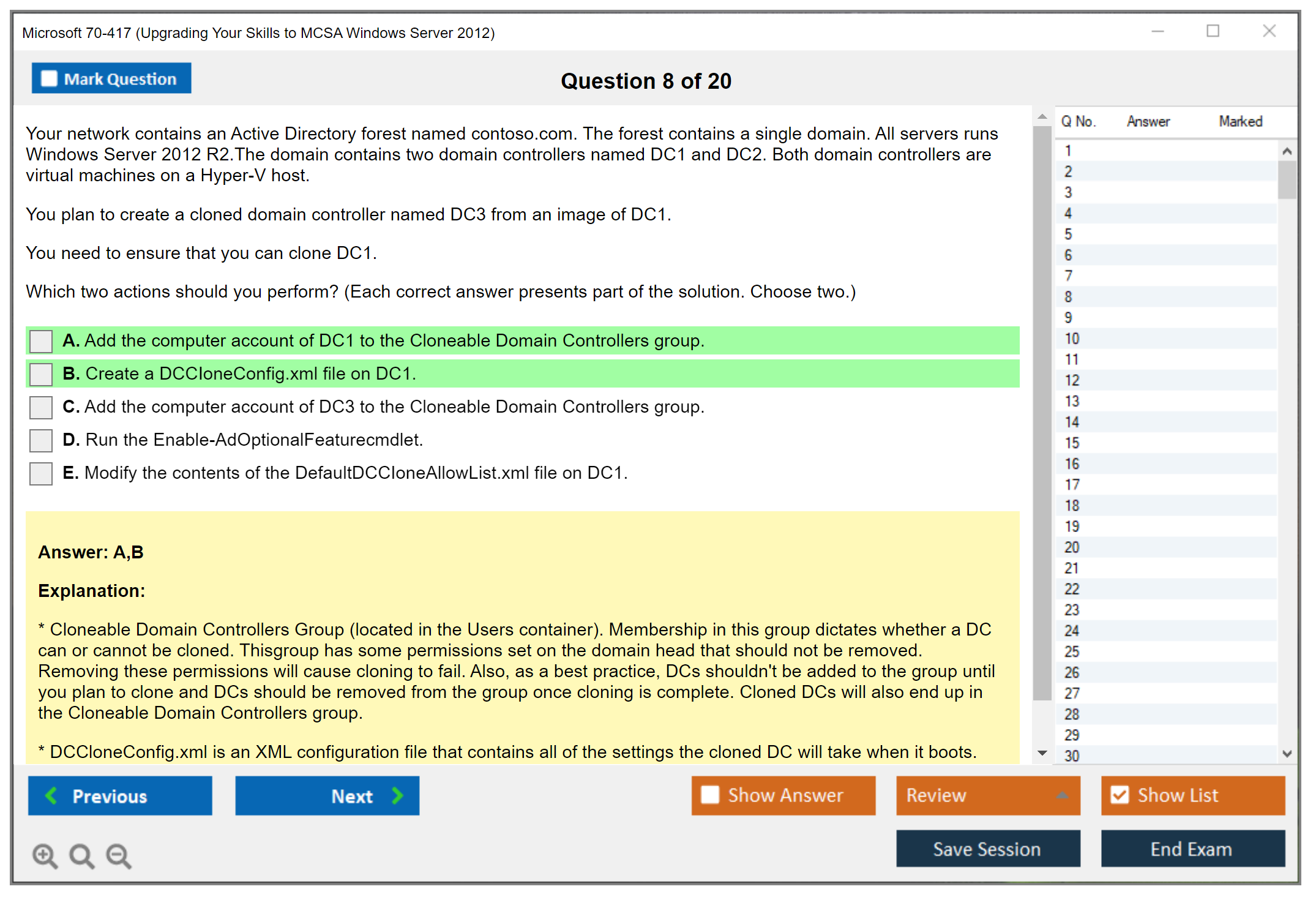Click the green arrow on Next button
The height and width of the screenshot is (900, 1316).
[397, 795]
